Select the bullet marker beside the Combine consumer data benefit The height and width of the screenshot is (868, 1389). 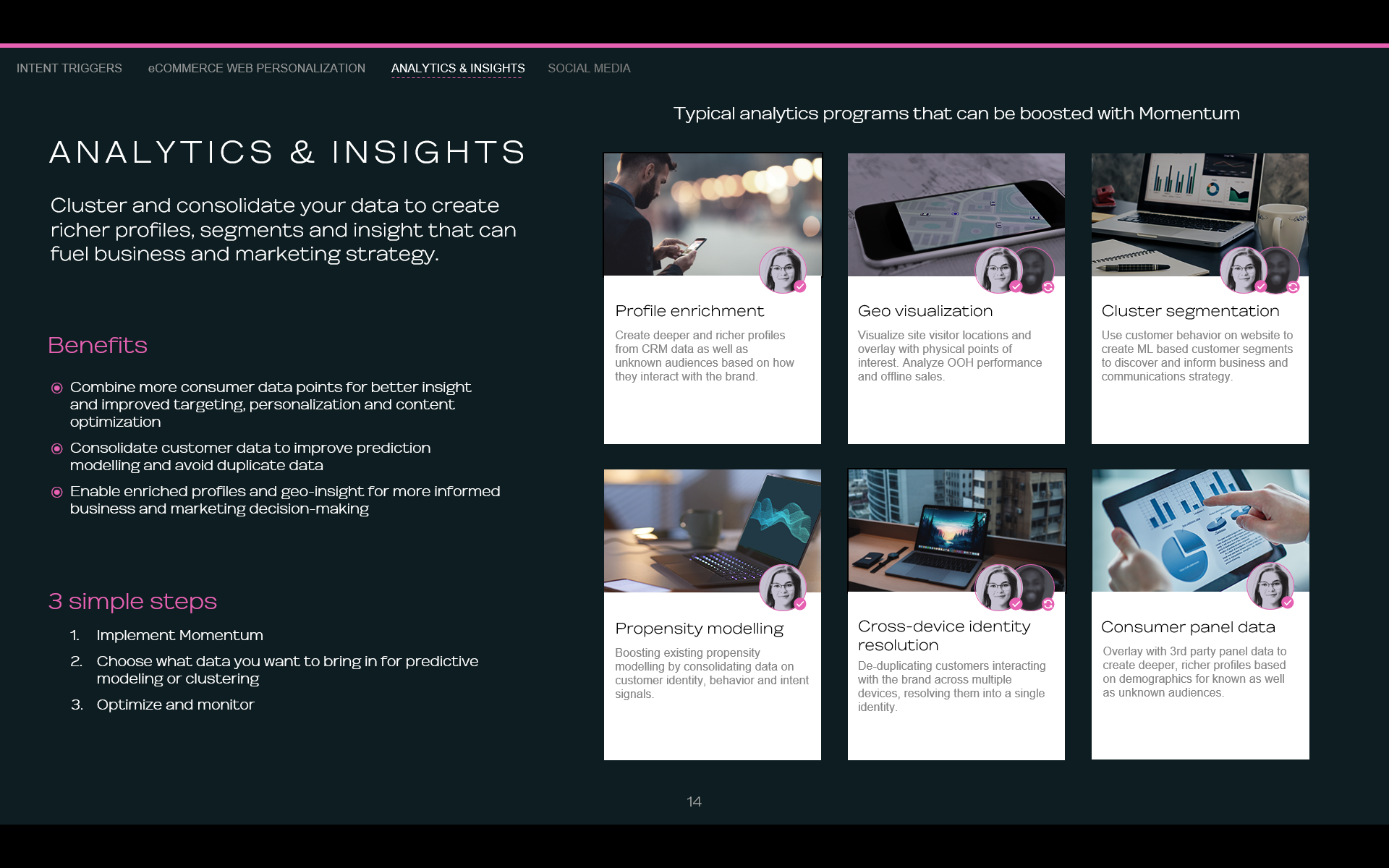[x=57, y=388]
